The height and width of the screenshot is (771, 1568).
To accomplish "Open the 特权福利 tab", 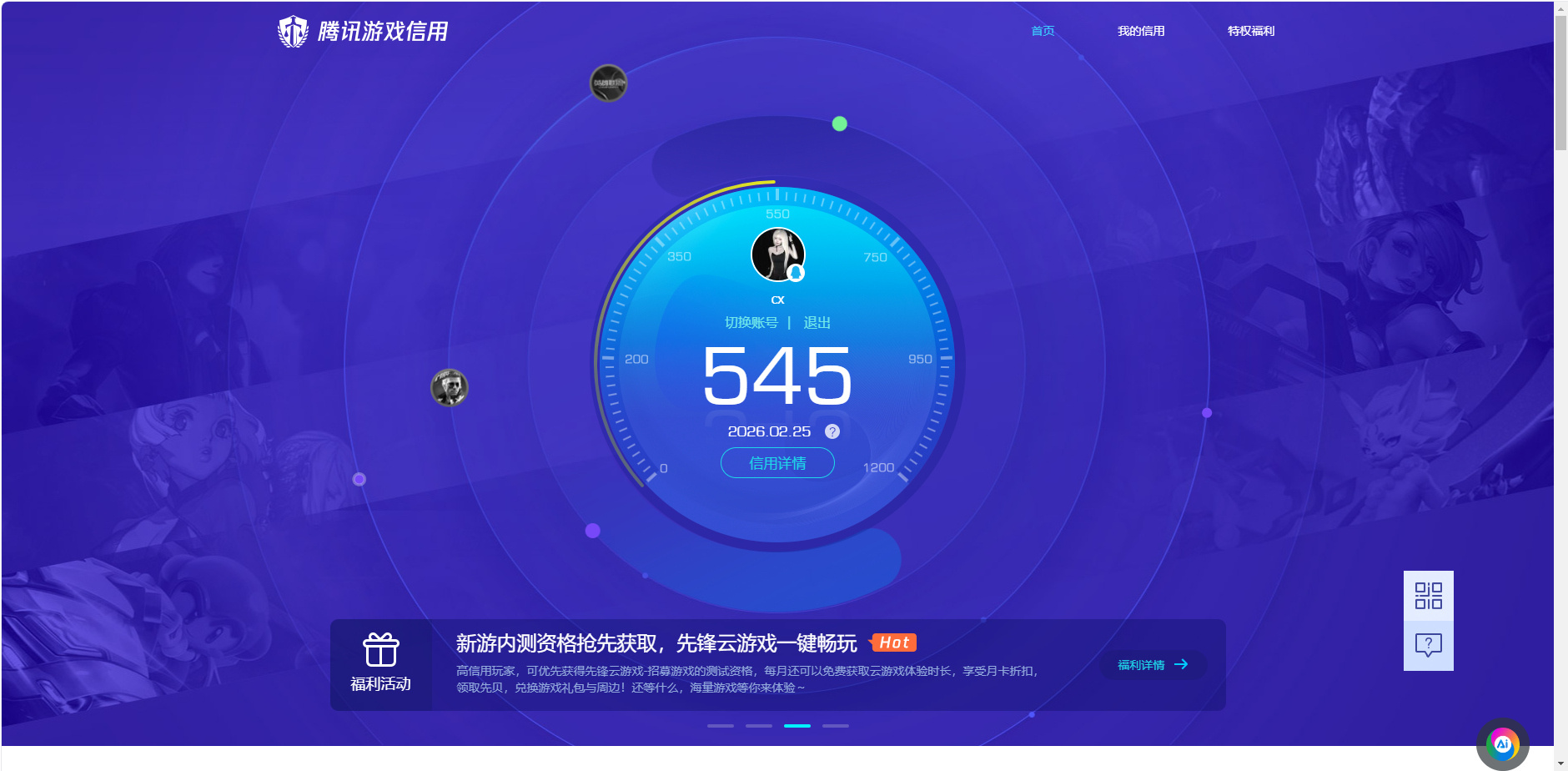I will coord(1249,30).
